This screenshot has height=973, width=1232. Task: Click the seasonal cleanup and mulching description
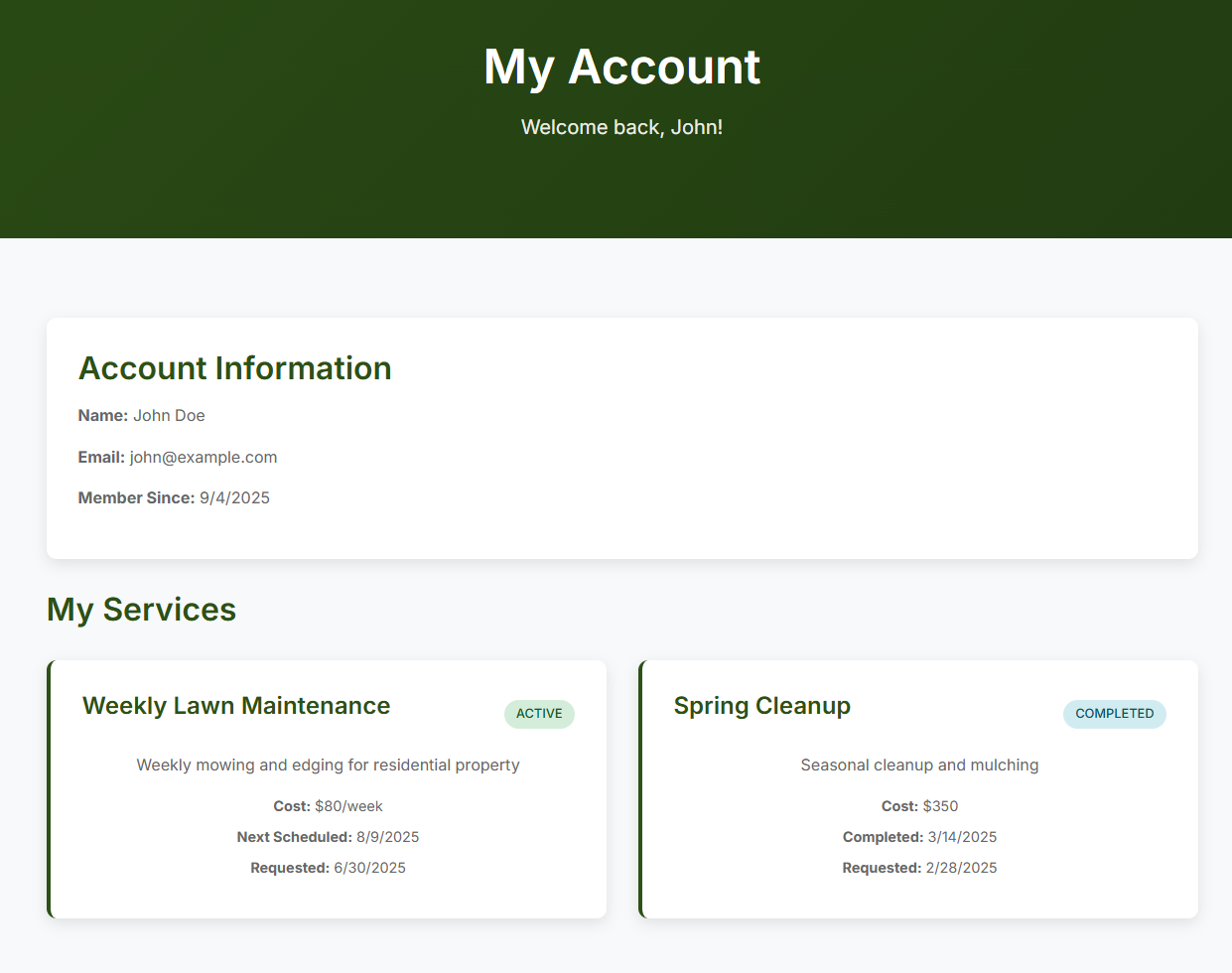(x=919, y=765)
